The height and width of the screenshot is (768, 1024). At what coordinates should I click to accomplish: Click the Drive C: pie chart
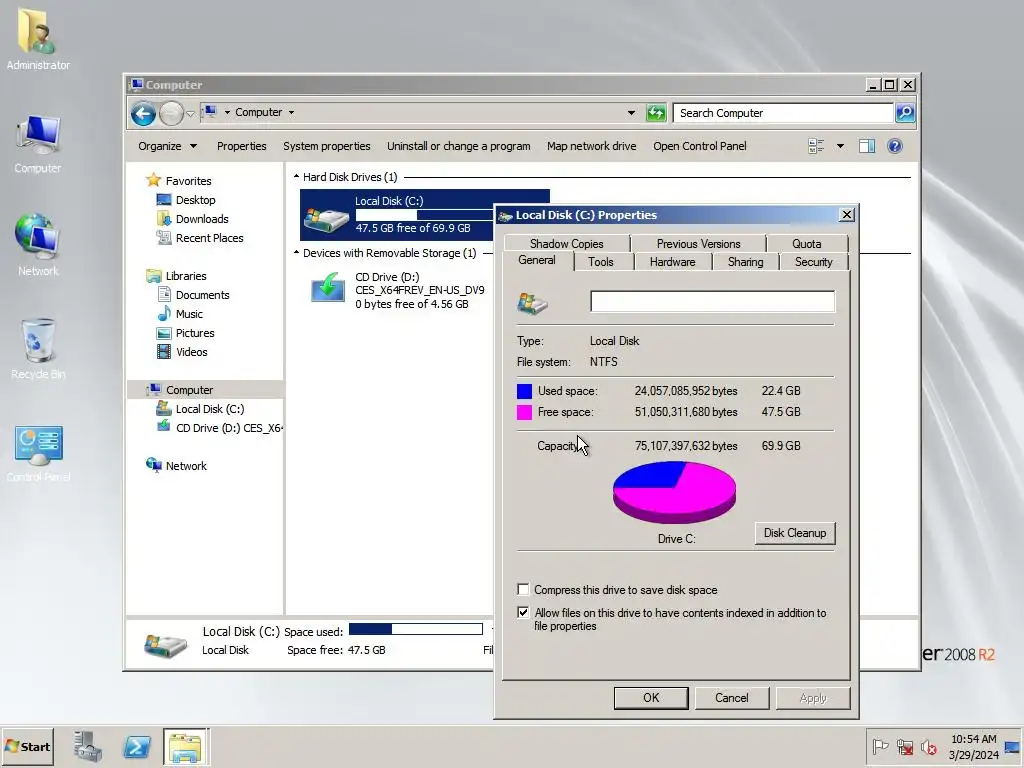coord(674,492)
